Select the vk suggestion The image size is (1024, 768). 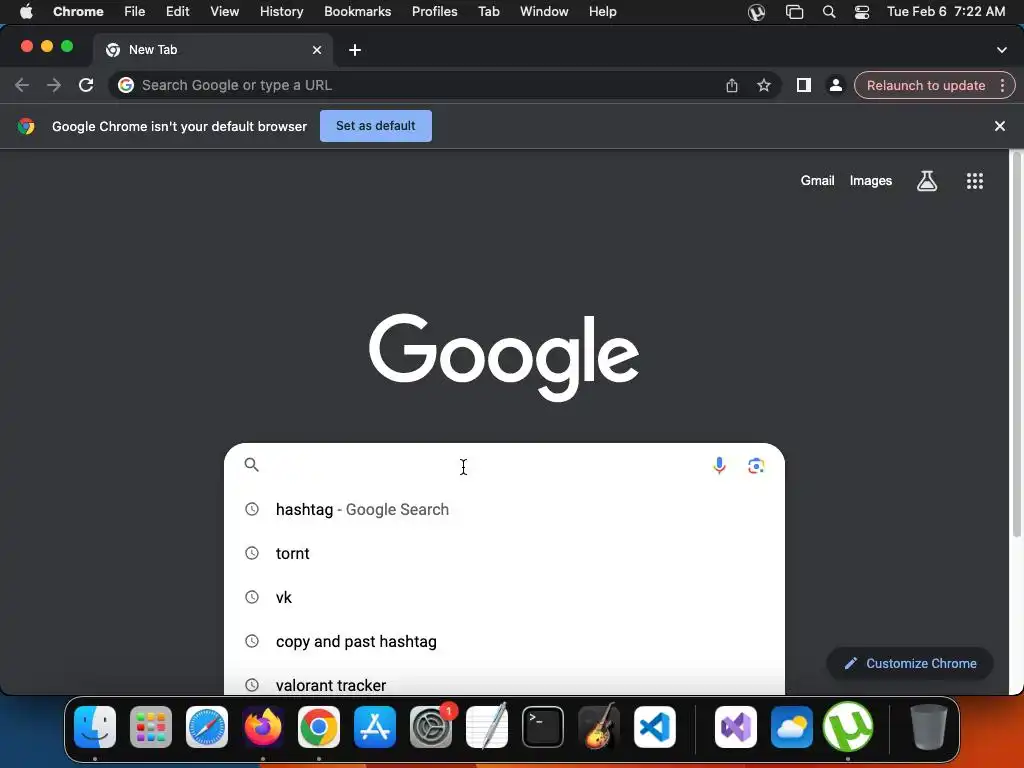click(504, 597)
